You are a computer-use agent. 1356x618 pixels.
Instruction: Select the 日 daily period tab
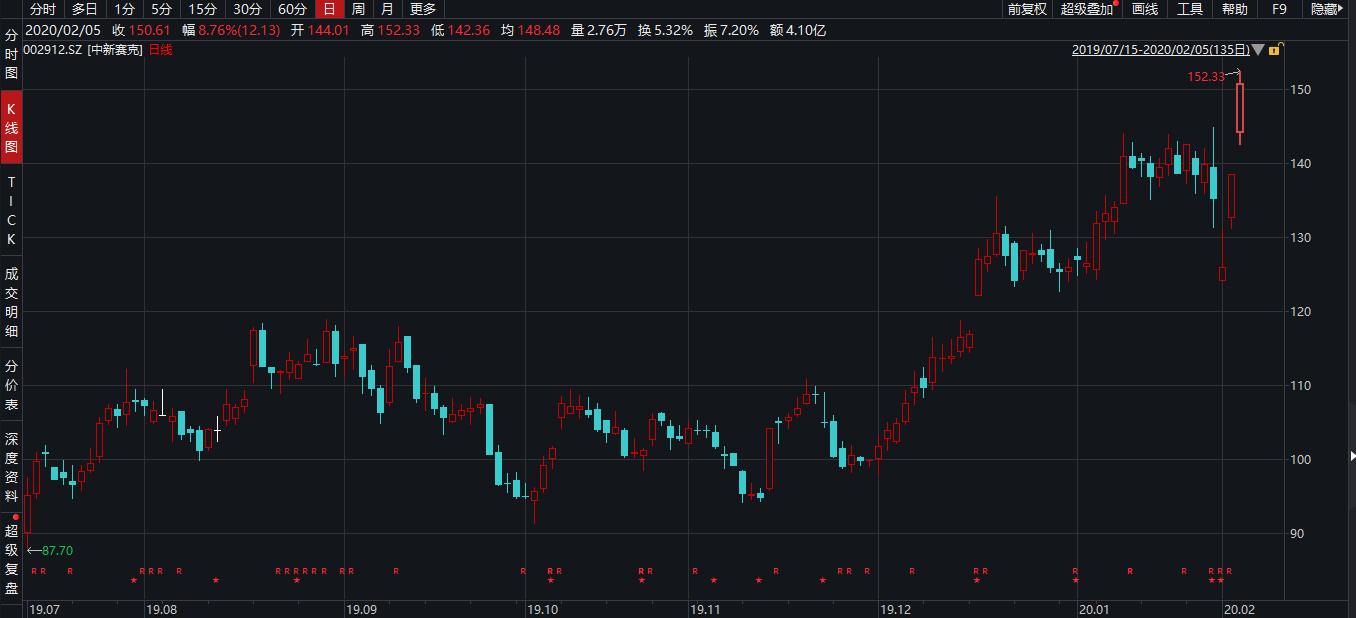329,9
